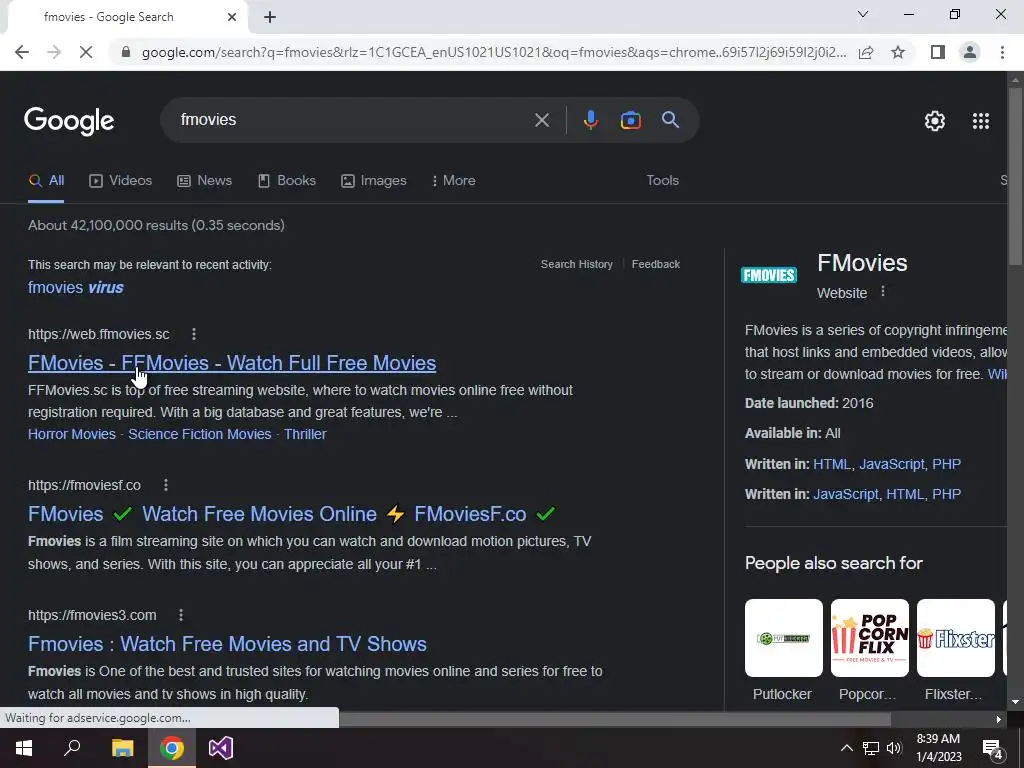Select the All results tab

46,181
